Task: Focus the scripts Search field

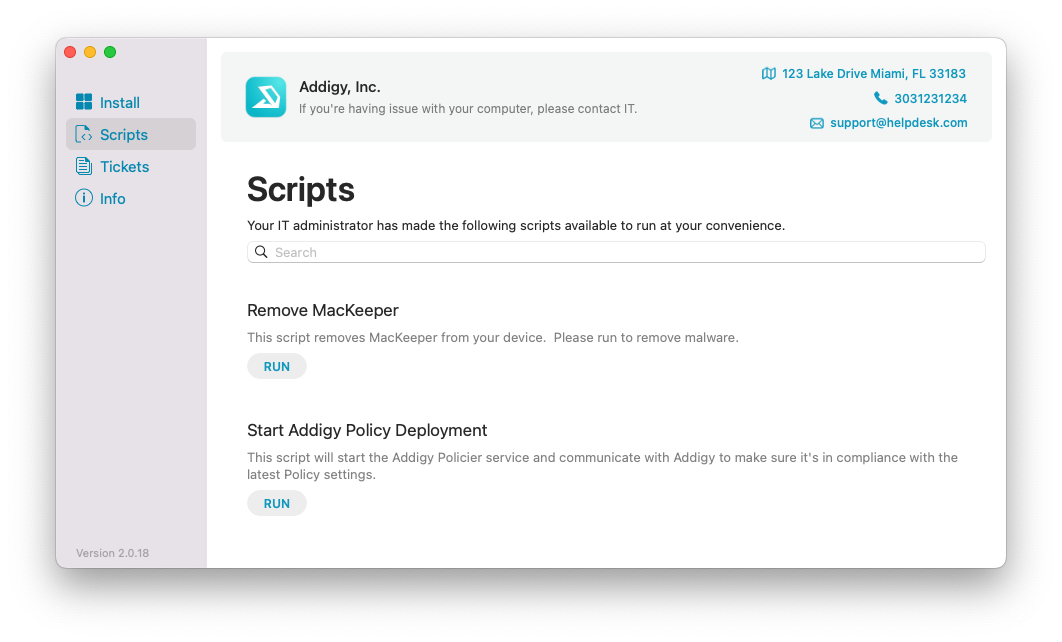Action: click(x=616, y=252)
